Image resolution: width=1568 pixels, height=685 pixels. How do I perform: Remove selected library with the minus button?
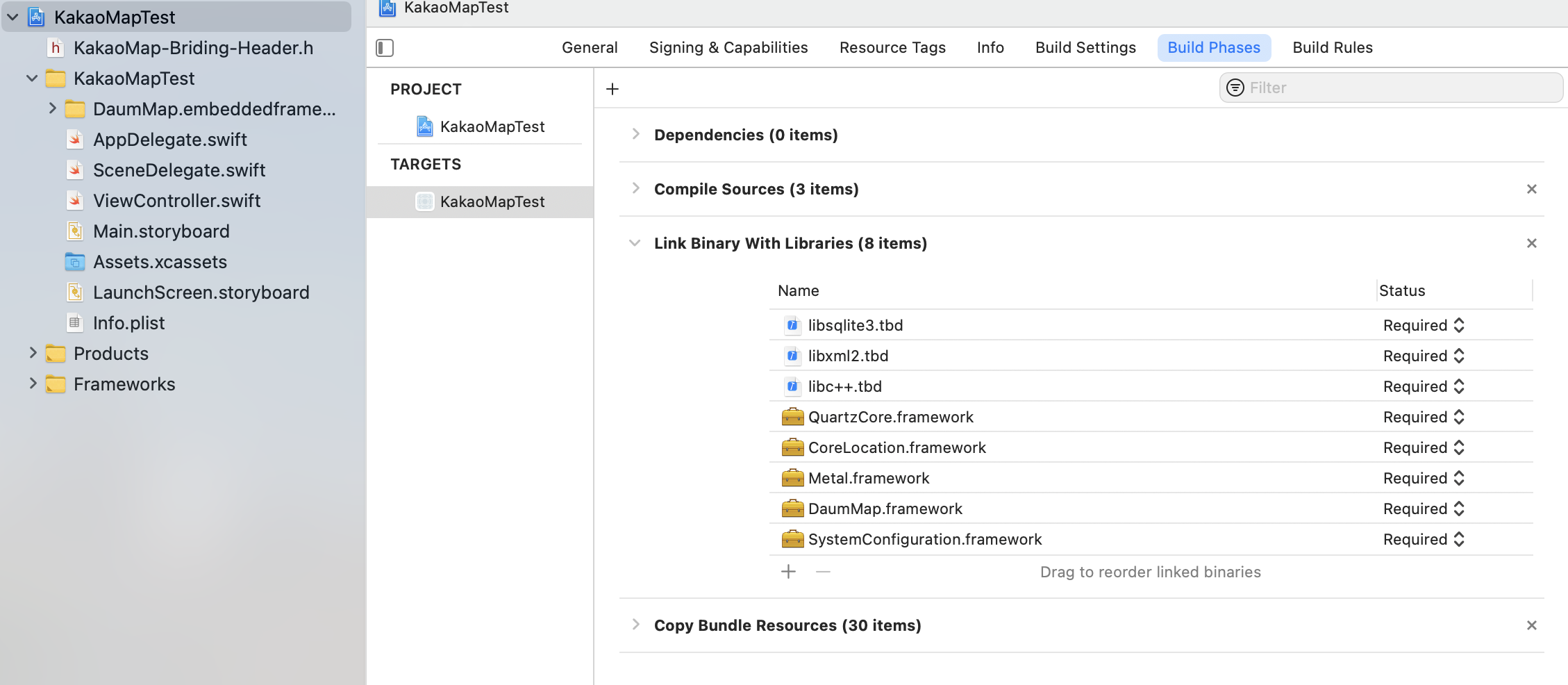click(x=823, y=572)
